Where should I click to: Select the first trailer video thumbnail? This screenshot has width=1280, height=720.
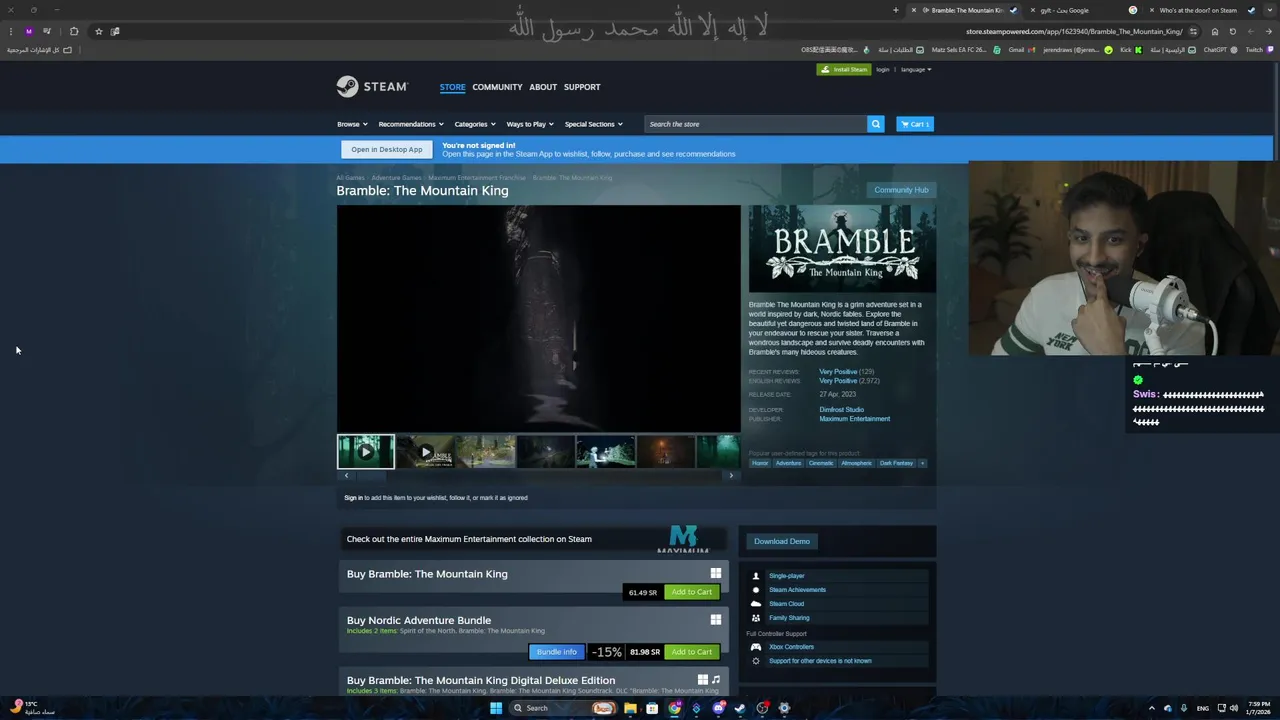366,452
